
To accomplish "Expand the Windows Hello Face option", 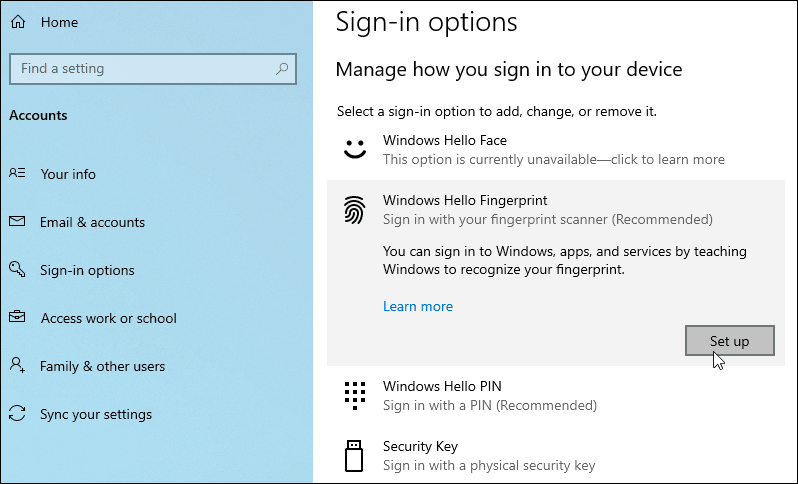I will pyautogui.click(x=556, y=150).
